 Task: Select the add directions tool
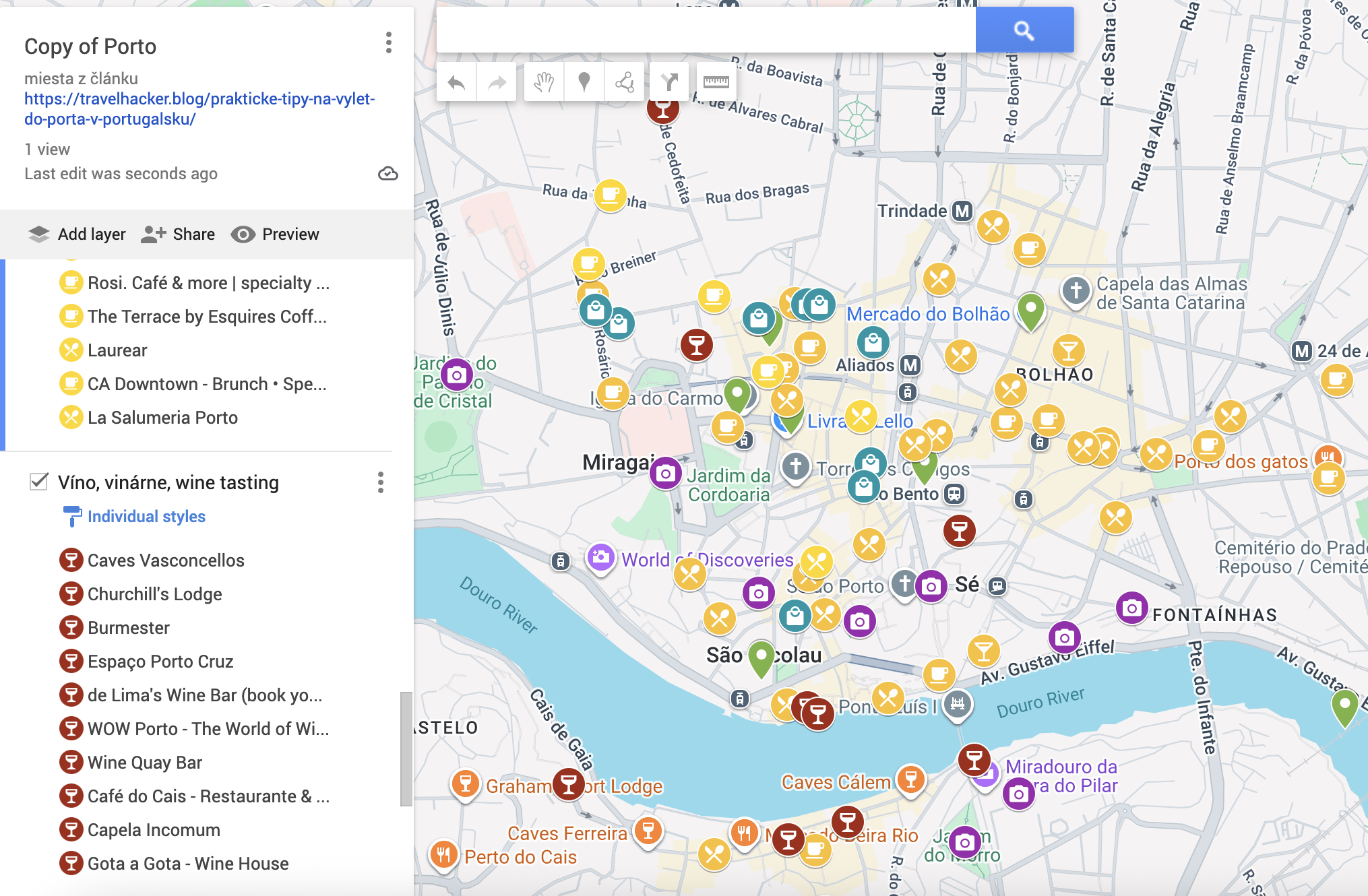coord(669,82)
